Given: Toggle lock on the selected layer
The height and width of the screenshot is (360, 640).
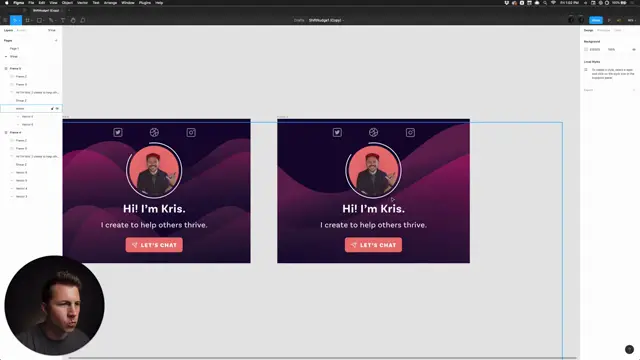Looking at the screenshot, I should (52, 109).
